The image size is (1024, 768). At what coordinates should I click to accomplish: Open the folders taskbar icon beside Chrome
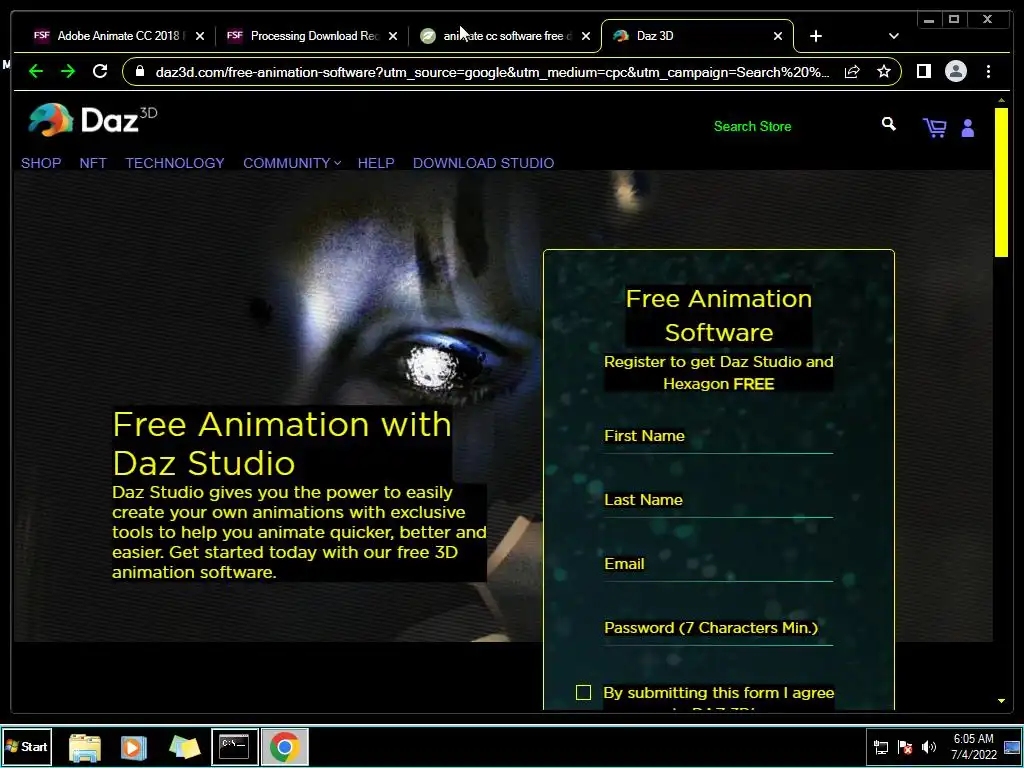click(184, 747)
